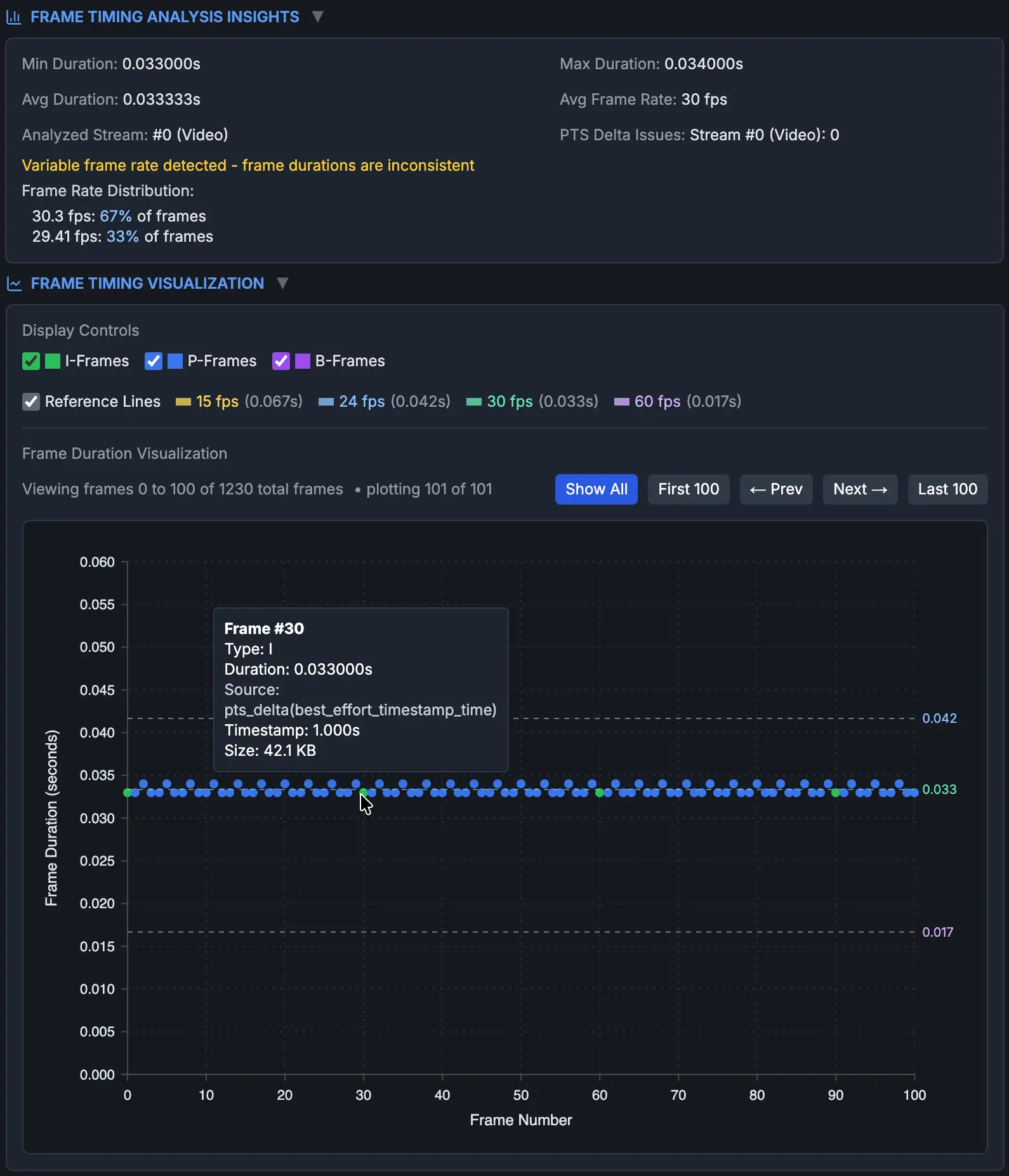Viewport: 1009px width, 1176px height.
Task: Go to the Next frame range
Action: coord(861,489)
